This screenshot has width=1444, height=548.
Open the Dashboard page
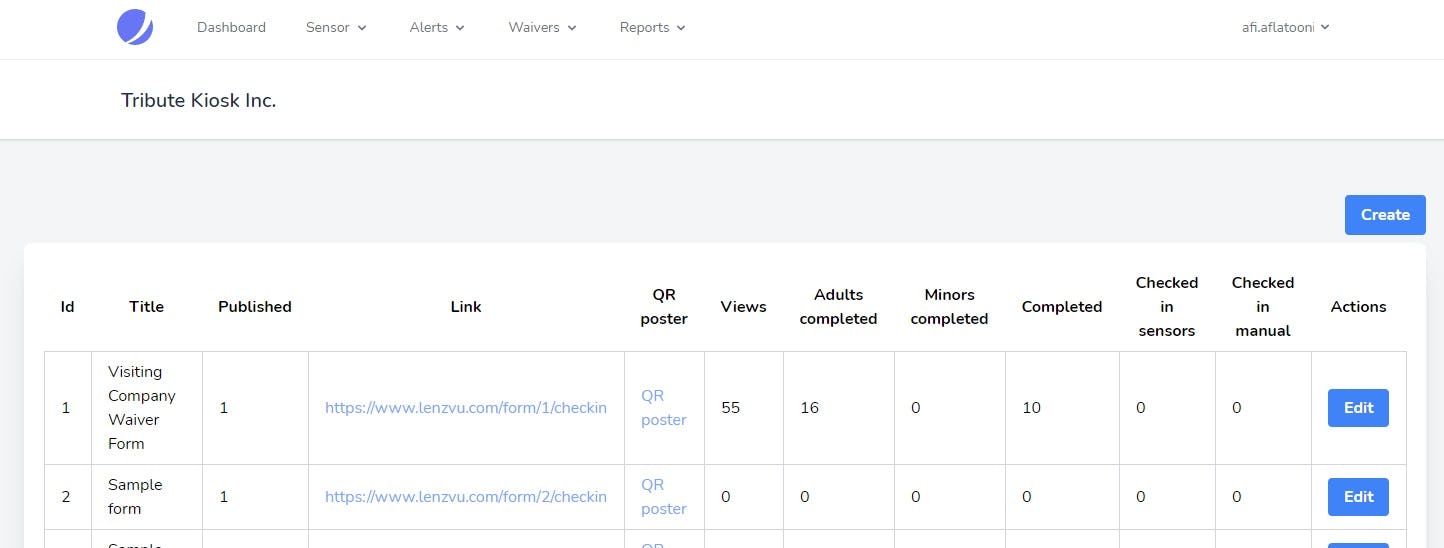(x=231, y=27)
